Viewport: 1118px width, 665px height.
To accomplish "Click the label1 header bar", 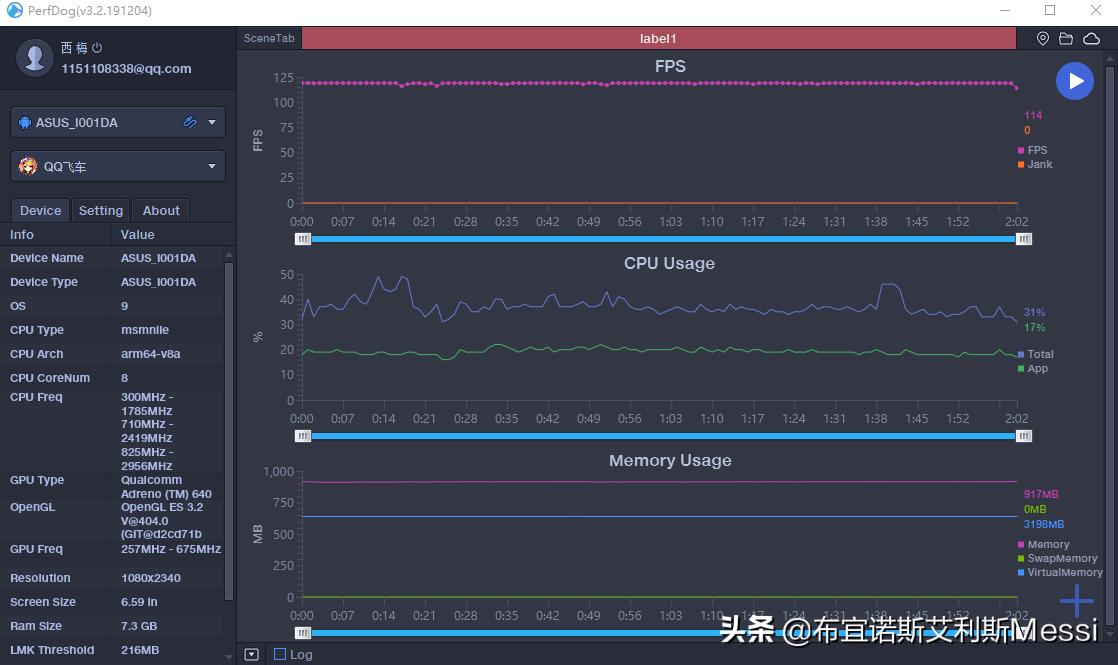I will click(658, 38).
